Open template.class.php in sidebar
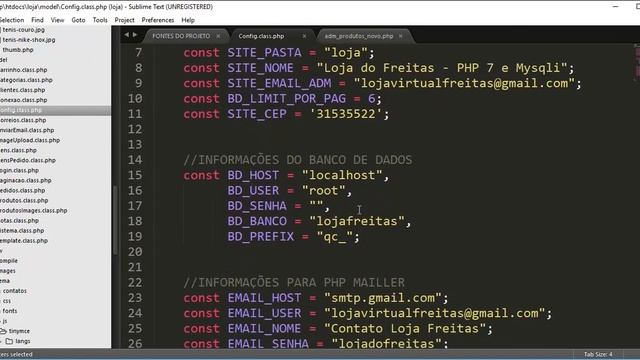This screenshot has width=640, height=360. click(x=24, y=240)
